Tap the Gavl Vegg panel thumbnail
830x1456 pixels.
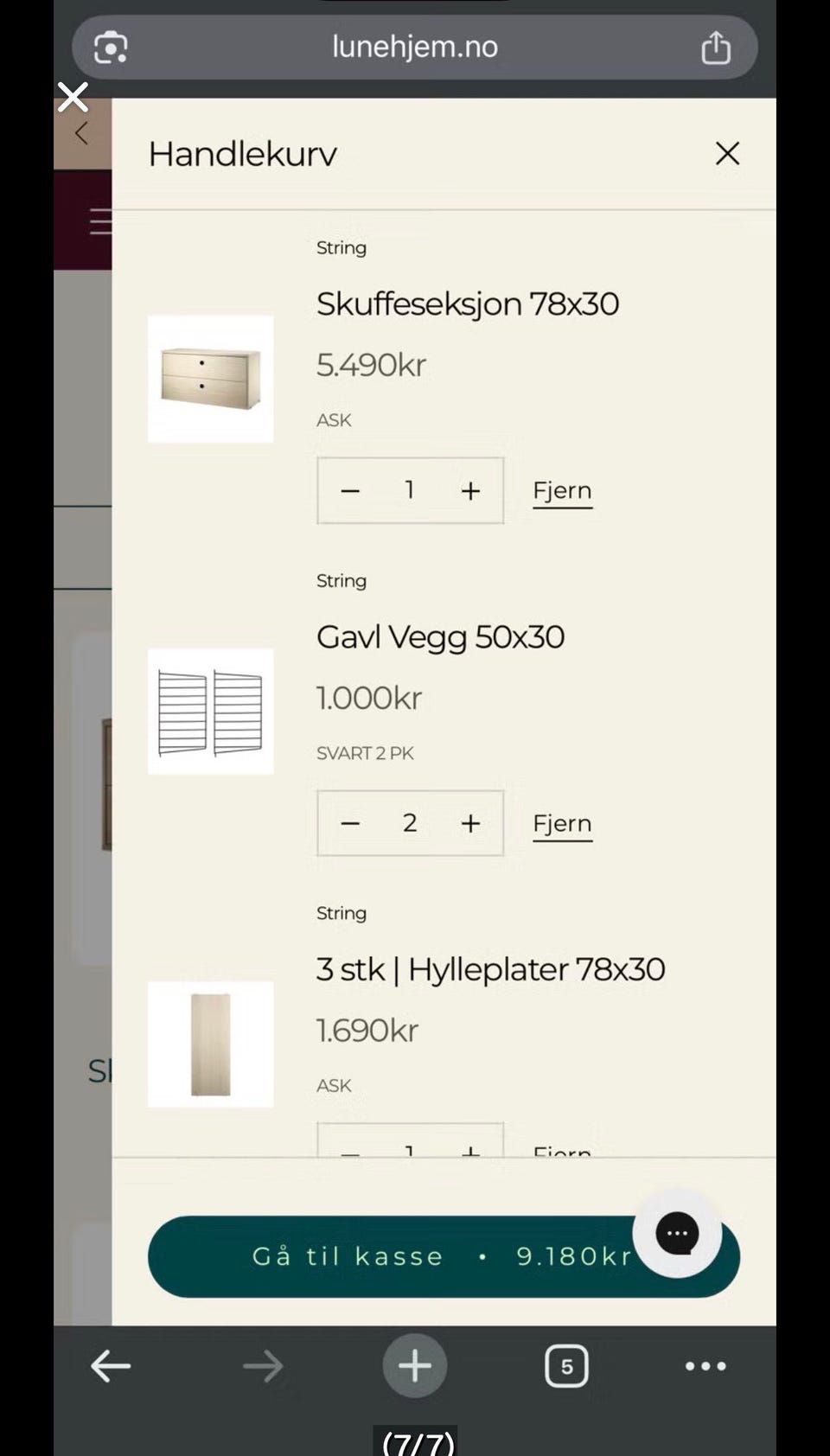pos(210,712)
